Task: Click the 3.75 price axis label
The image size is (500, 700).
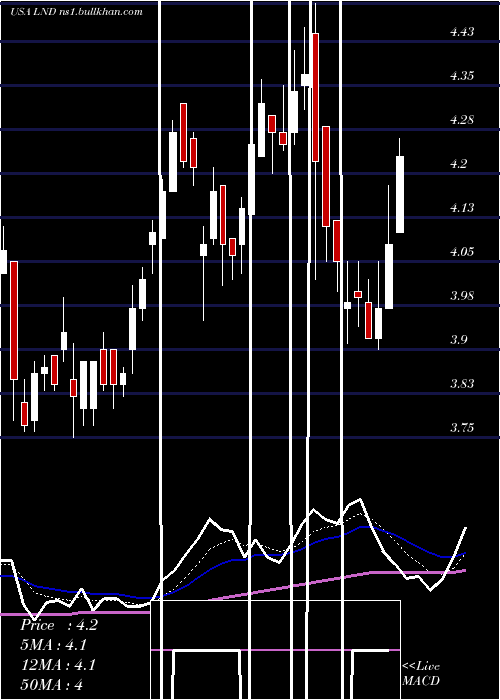Action: (x=462, y=428)
